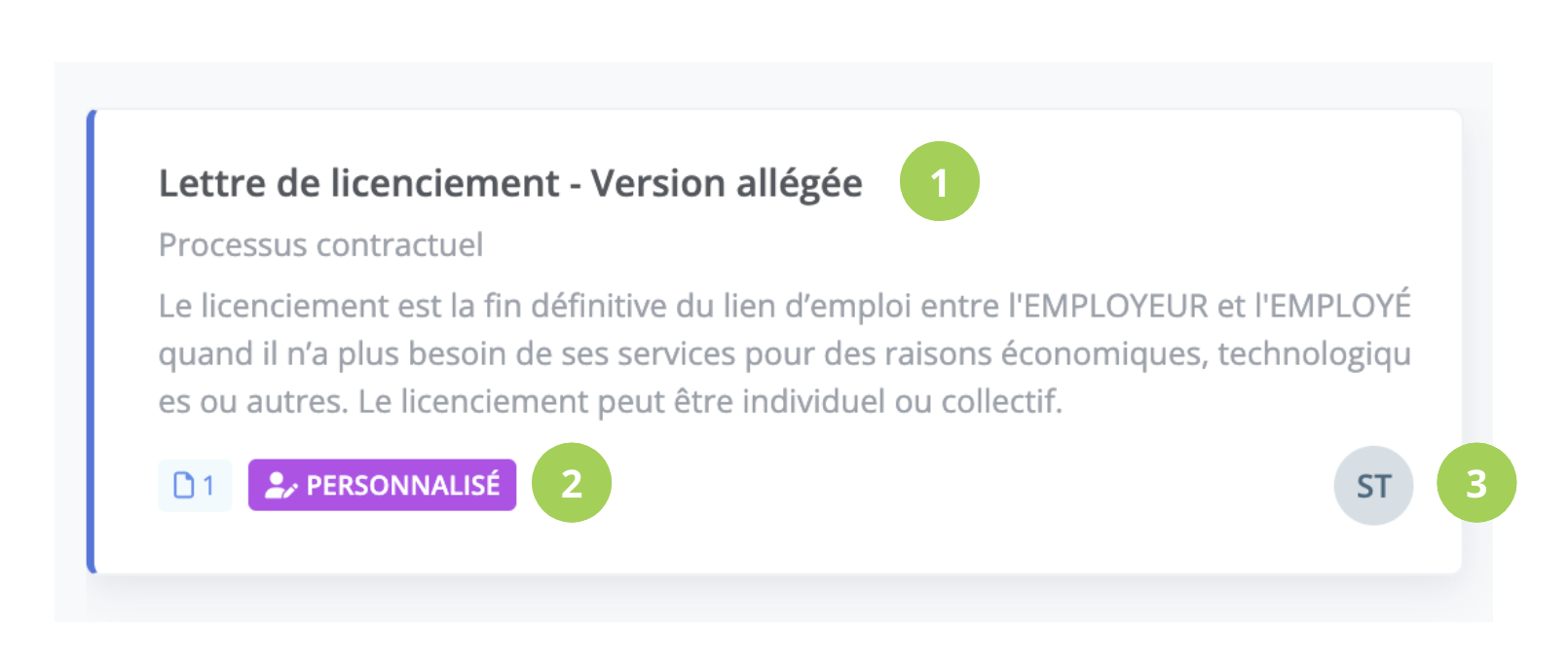Click 'Lettre de licenciement' words in heading
Screen dimensions: 1568x666
359,183
